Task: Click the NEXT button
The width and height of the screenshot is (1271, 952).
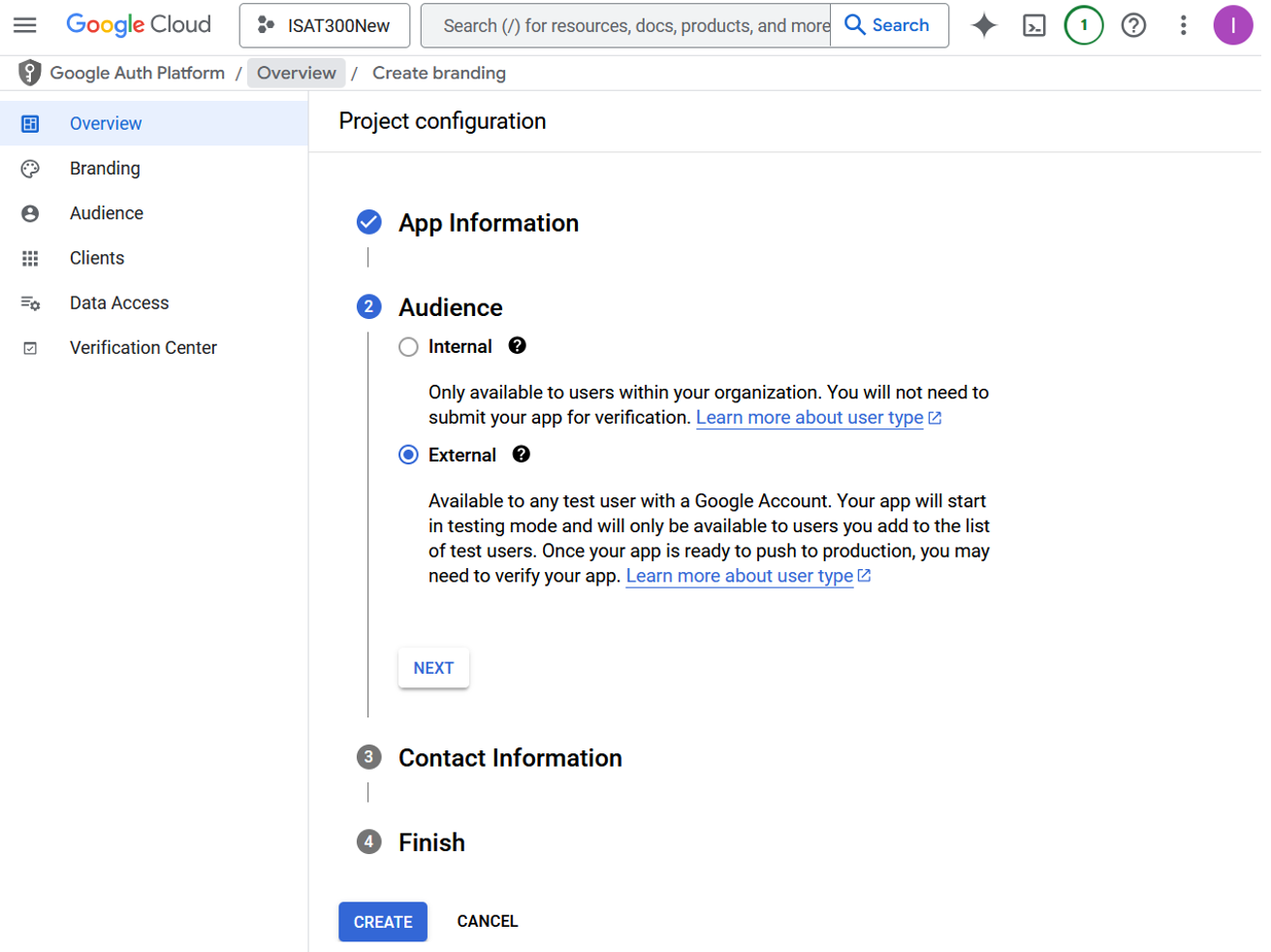Action: (433, 668)
